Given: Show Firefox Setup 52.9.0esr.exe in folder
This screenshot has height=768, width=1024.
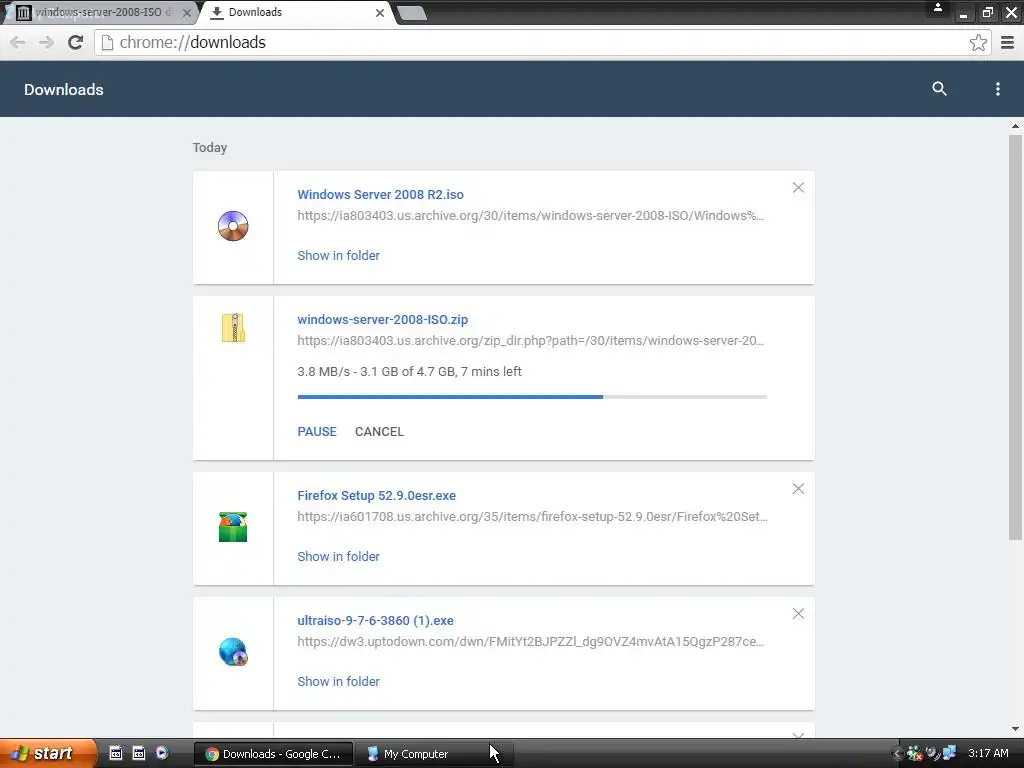Looking at the screenshot, I should click(338, 556).
